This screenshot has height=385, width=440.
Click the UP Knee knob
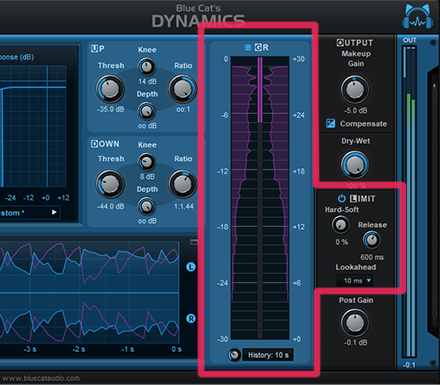coord(147,67)
